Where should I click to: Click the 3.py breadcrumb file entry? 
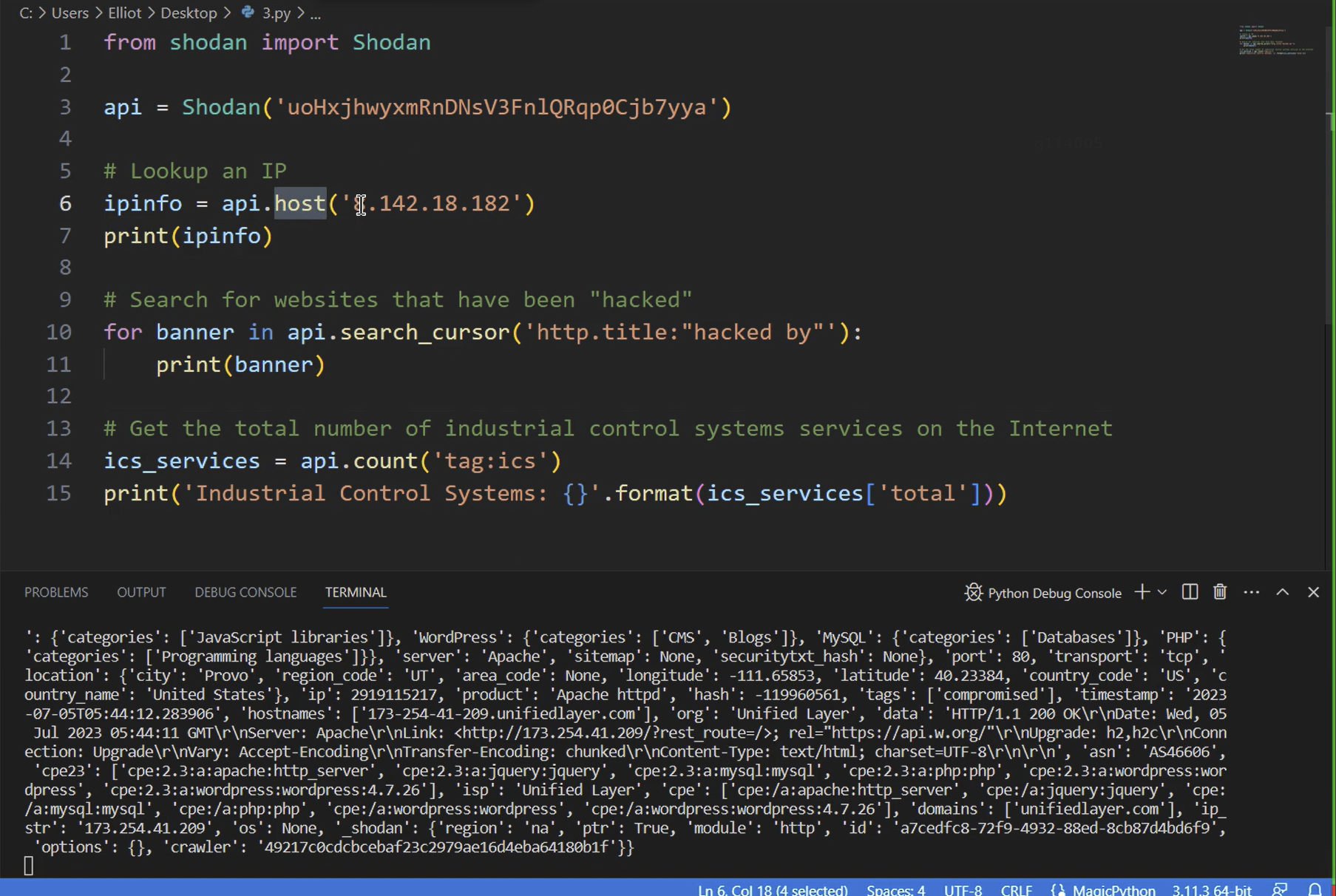[277, 13]
